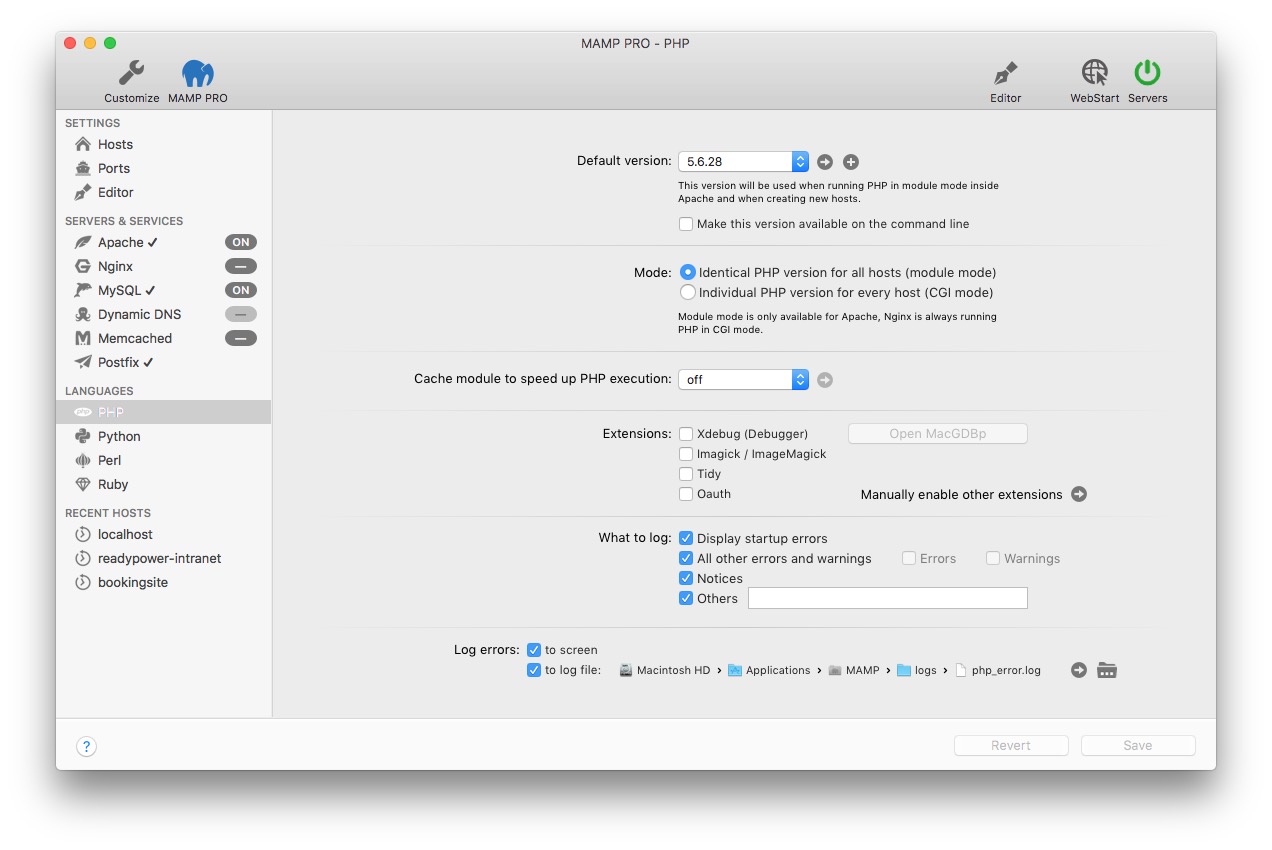This screenshot has height=850, width=1272.
Task: Uncheck the Others checkbox
Action: [x=686, y=598]
